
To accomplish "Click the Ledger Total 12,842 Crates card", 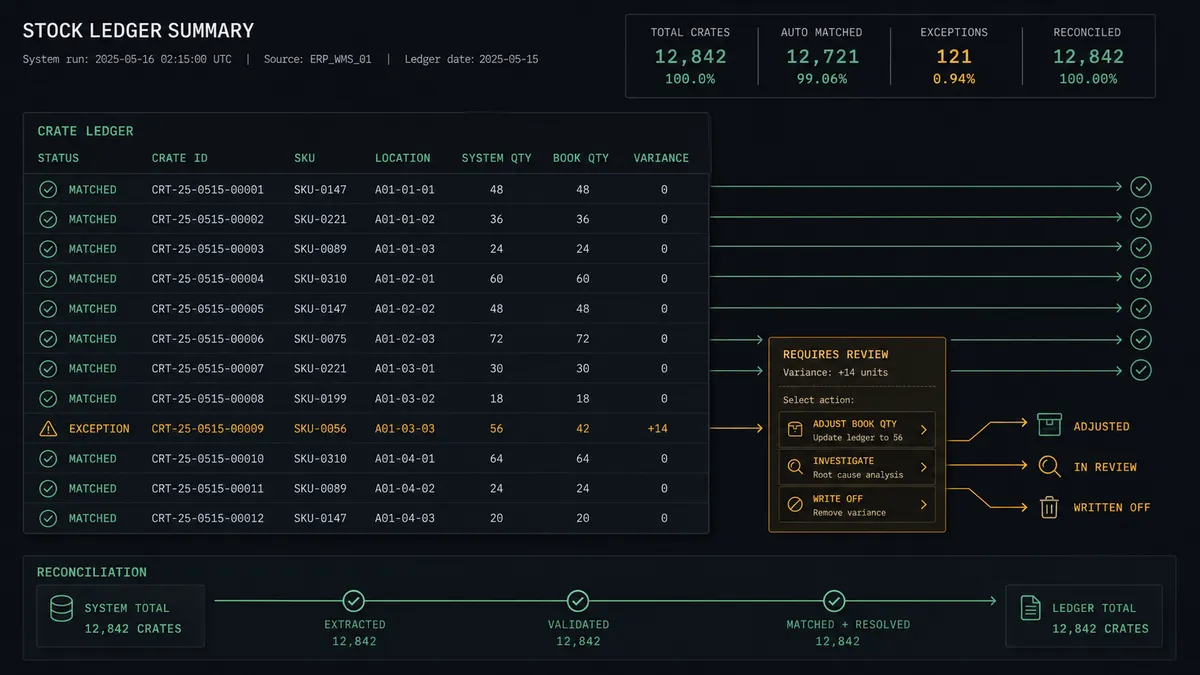I will [1084, 616].
